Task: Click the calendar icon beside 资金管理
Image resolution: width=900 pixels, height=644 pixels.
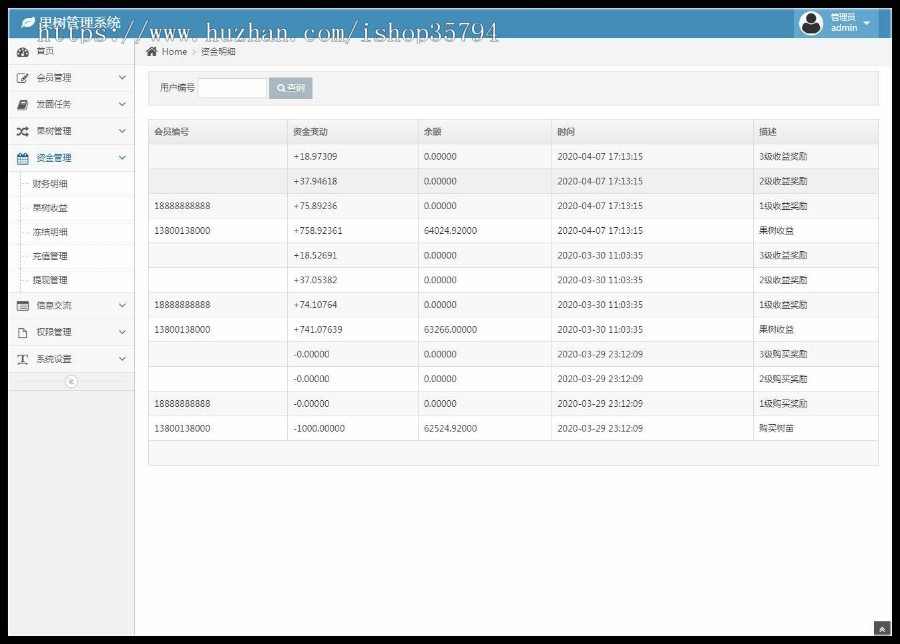Action: [x=24, y=157]
